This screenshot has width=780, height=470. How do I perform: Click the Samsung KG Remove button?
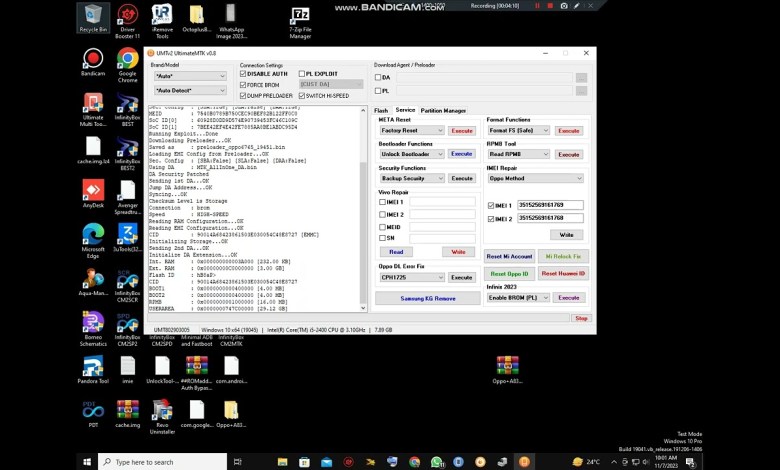pyautogui.click(x=428, y=298)
